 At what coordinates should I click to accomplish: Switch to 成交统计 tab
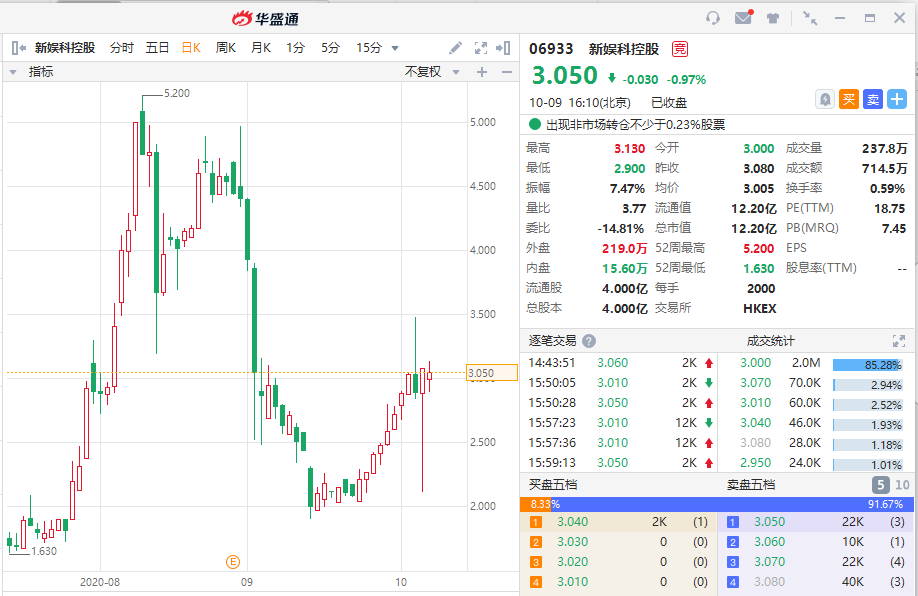[x=770, y=341]
